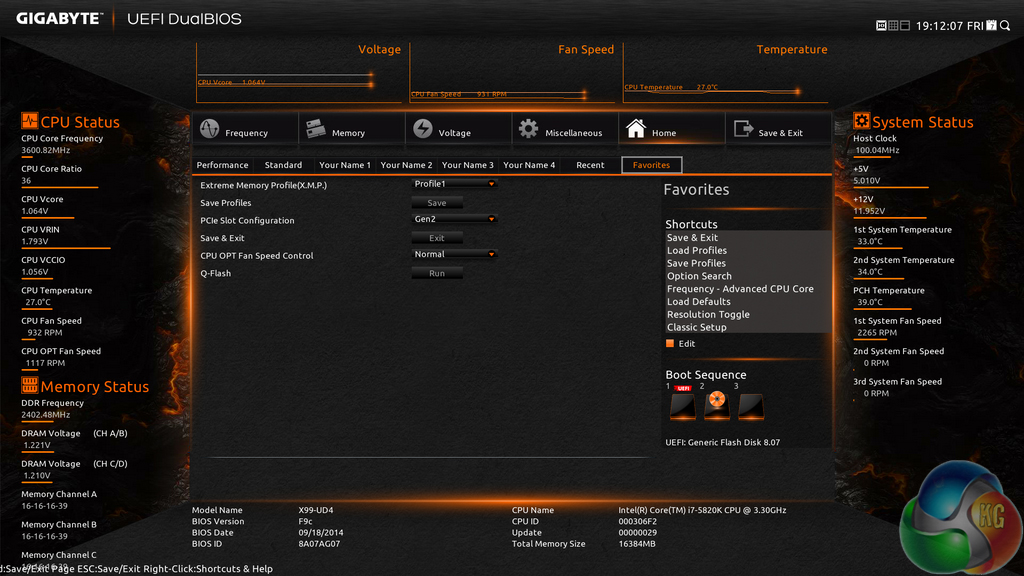Open the Your Name 1 tab
Screen dimensions: 1024x576
(345, 165)
